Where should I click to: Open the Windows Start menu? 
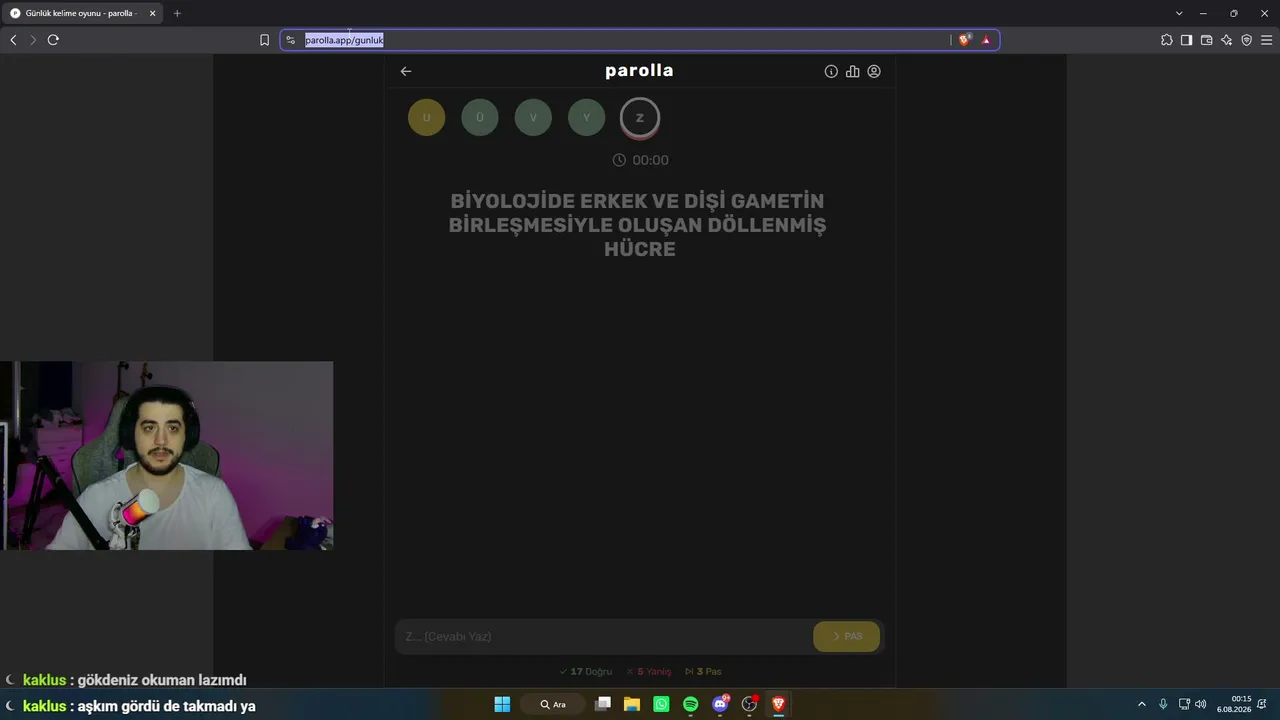[x=502, y=704]
